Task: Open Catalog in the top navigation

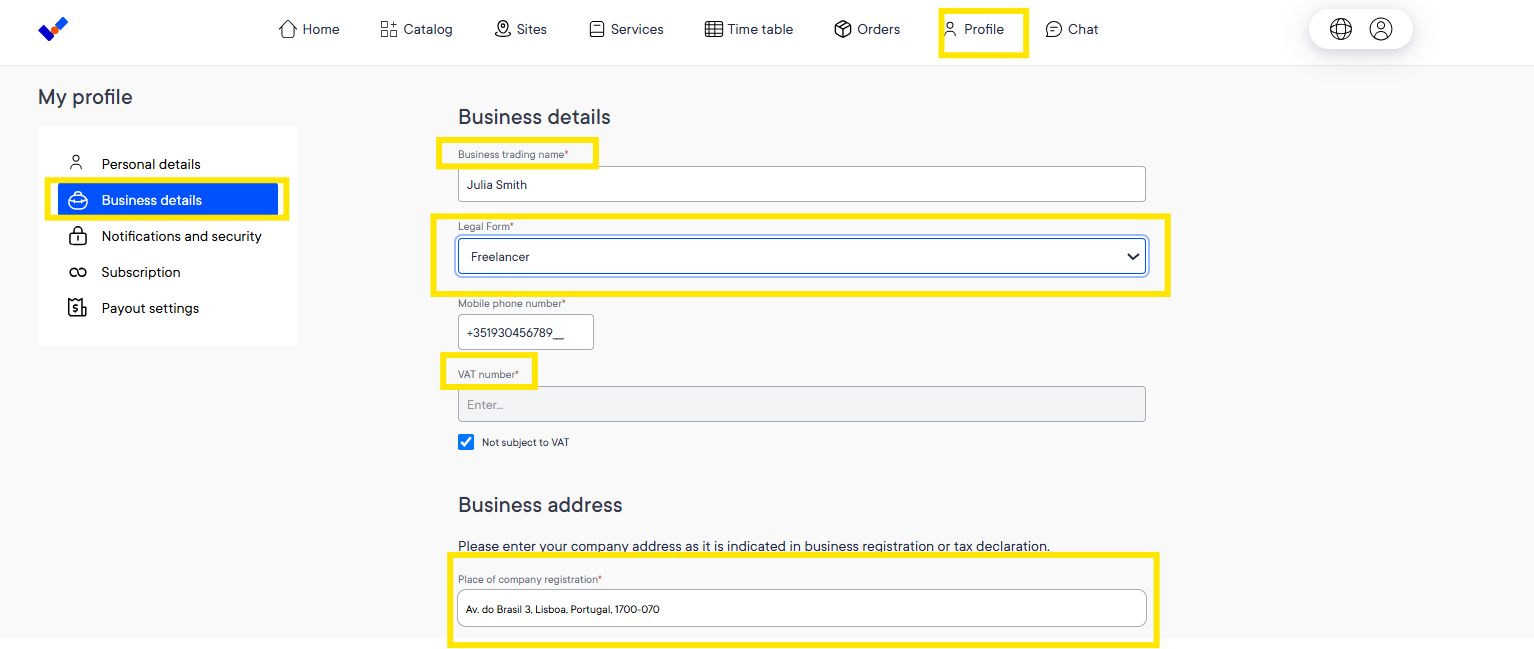Action: click(416, 29)
